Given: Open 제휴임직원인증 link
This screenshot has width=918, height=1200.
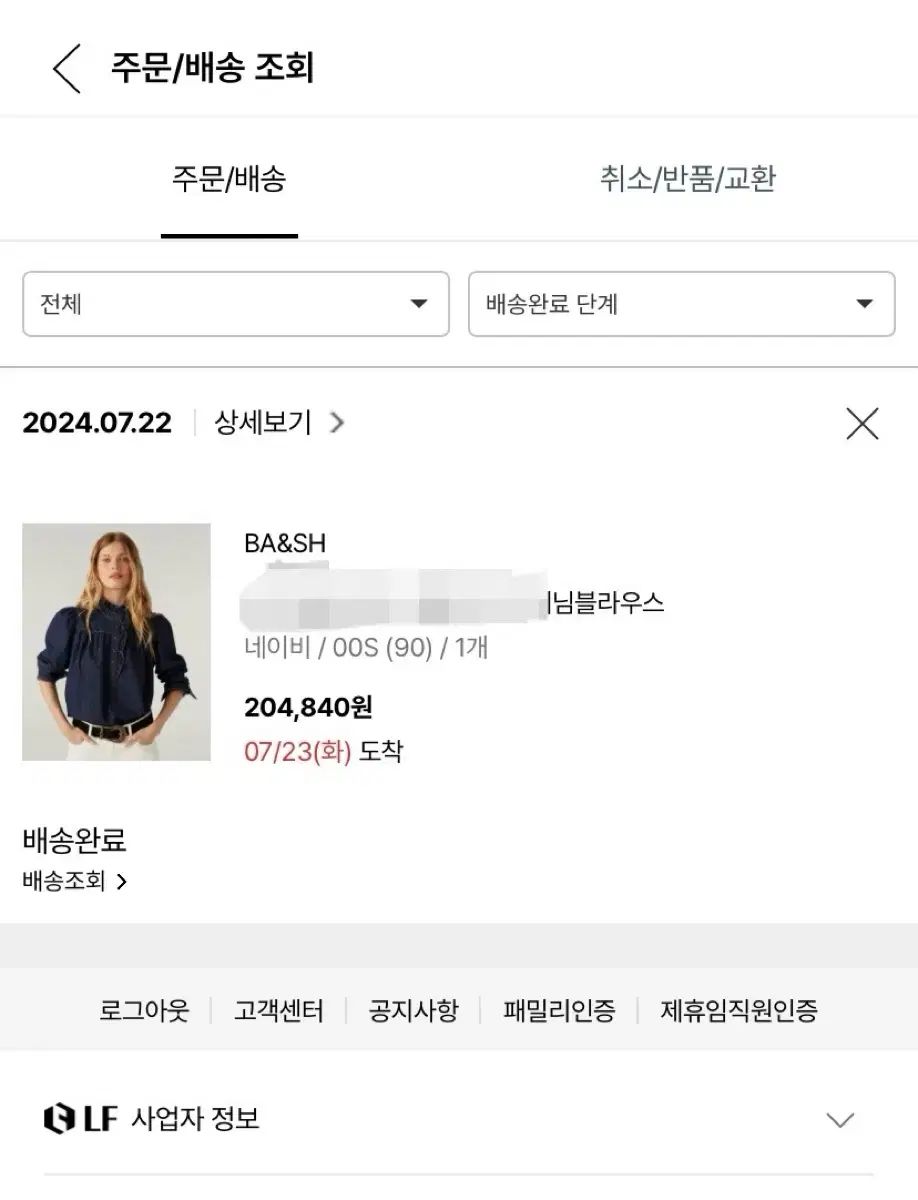Looking at the screenshot, I should (x=739, y=1010).
